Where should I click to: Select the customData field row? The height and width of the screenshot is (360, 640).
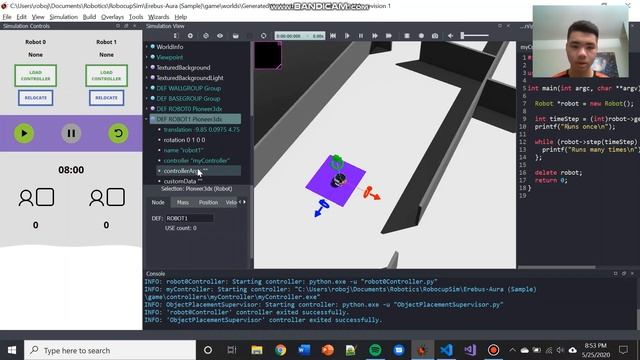(199, 181)
